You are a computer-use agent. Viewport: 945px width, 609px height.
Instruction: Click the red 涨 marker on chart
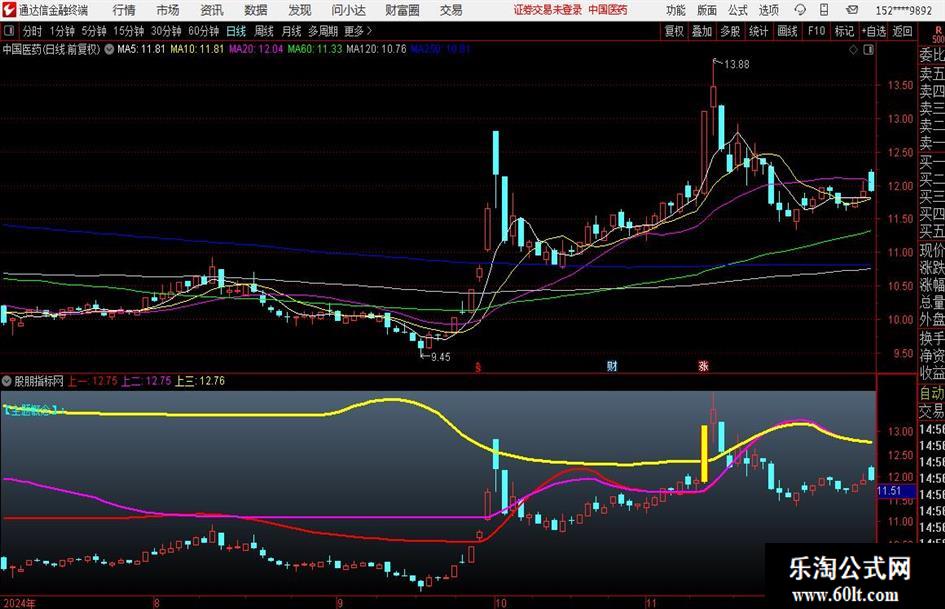coord(703,366)
